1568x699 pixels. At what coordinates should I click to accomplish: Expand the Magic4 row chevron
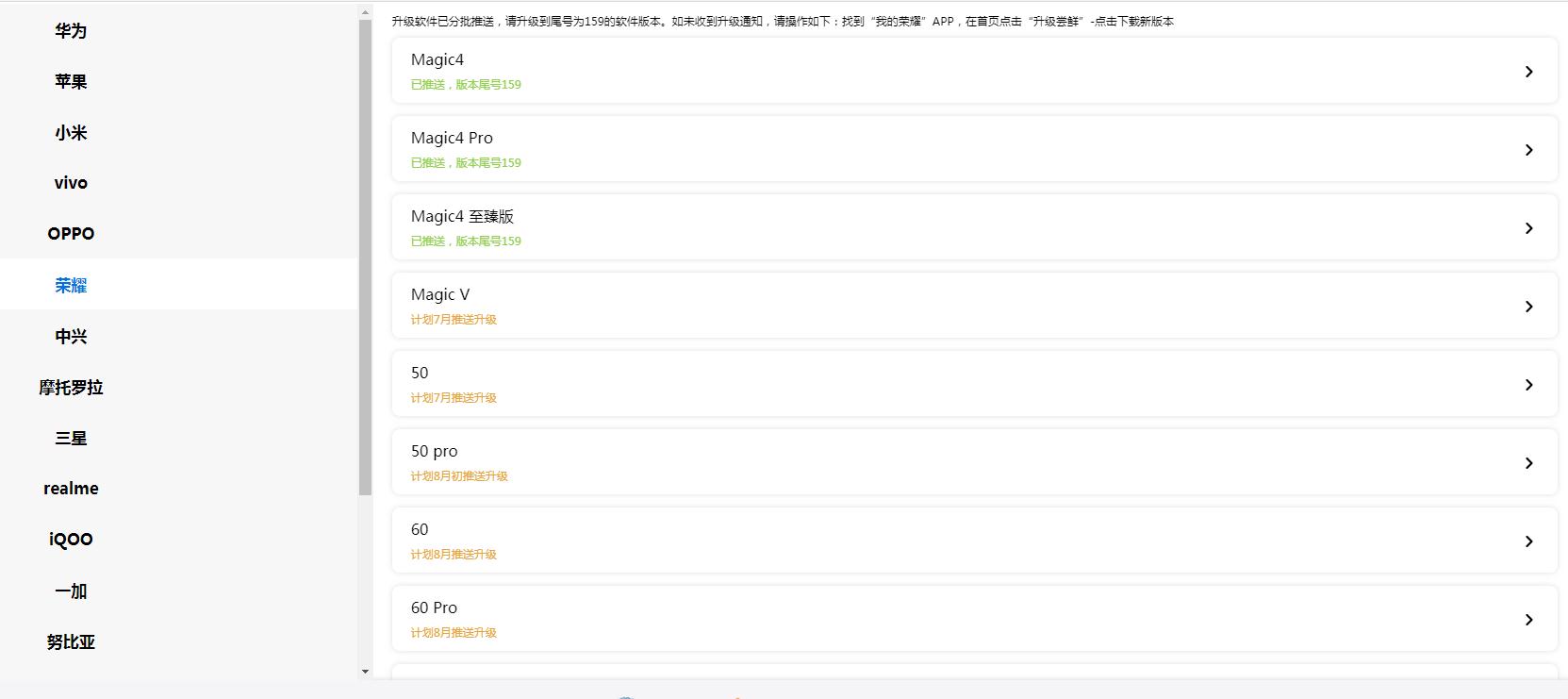tap(1528, 72)
